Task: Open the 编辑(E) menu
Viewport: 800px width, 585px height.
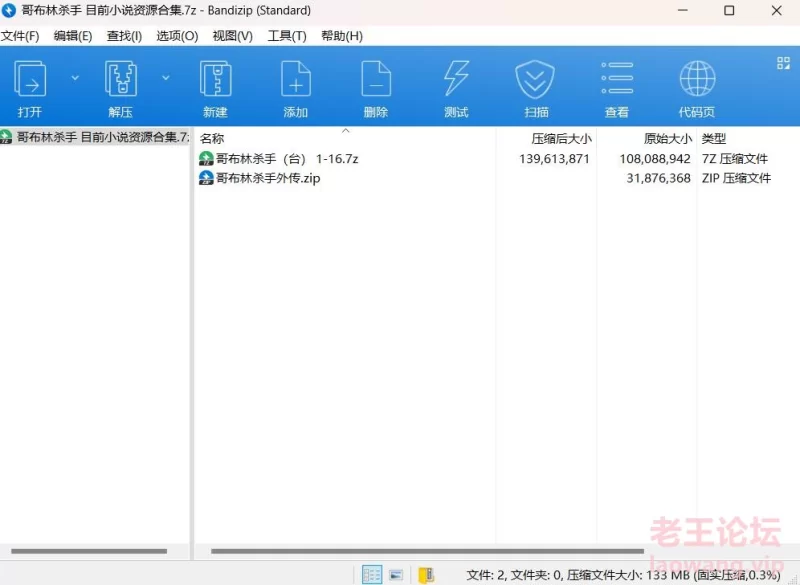Action: pyautogui.click(x=73, y=36)
